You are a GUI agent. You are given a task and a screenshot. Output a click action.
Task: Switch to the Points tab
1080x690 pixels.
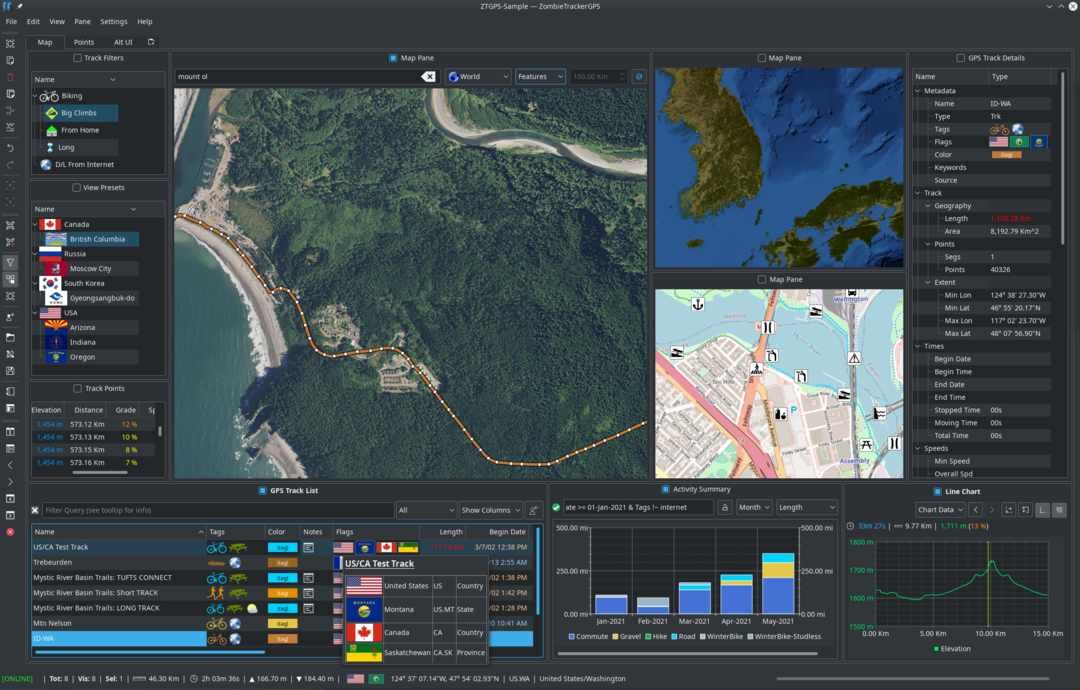[x=84, y=42]
